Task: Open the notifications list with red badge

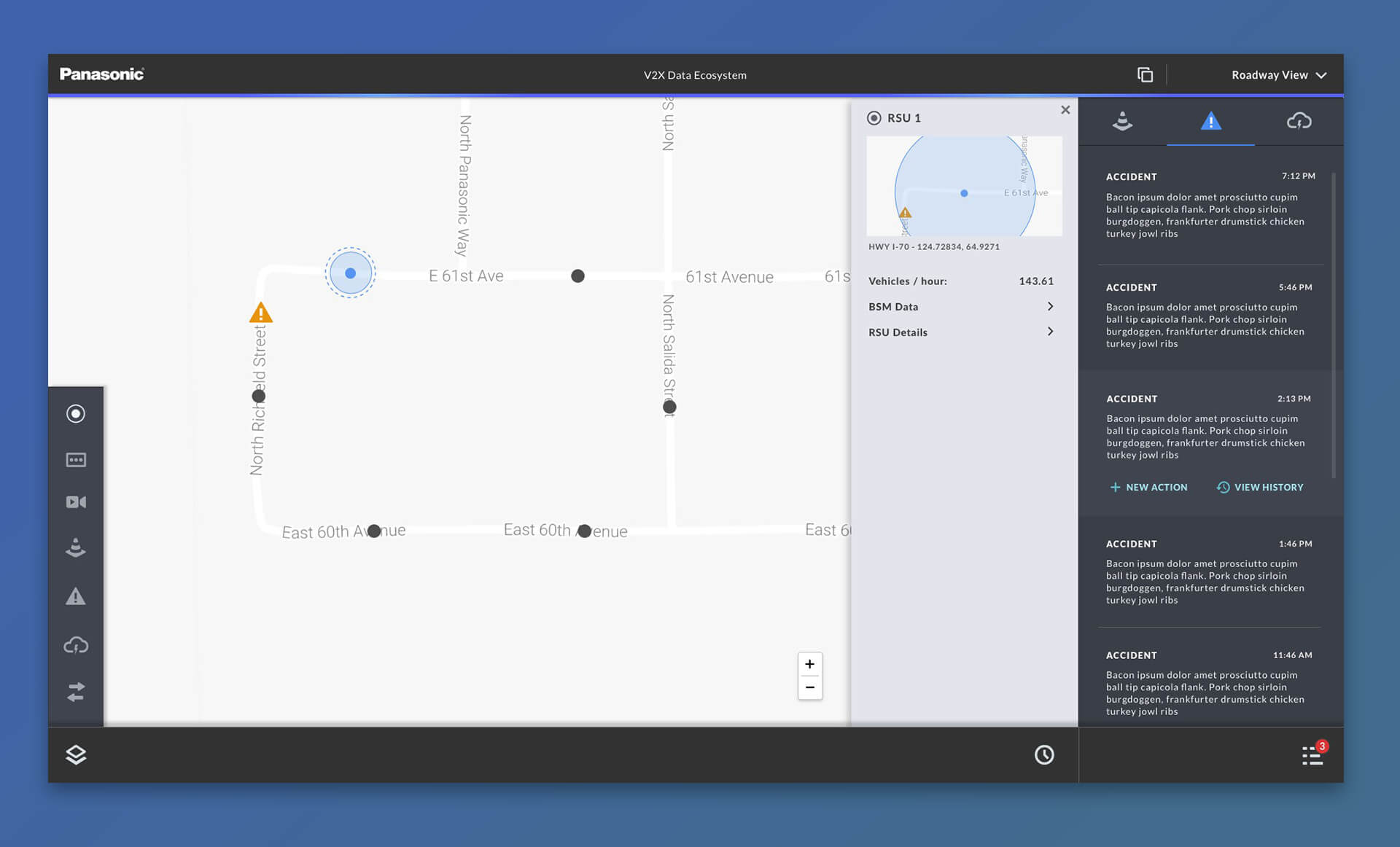Action: coord(1312,755)
